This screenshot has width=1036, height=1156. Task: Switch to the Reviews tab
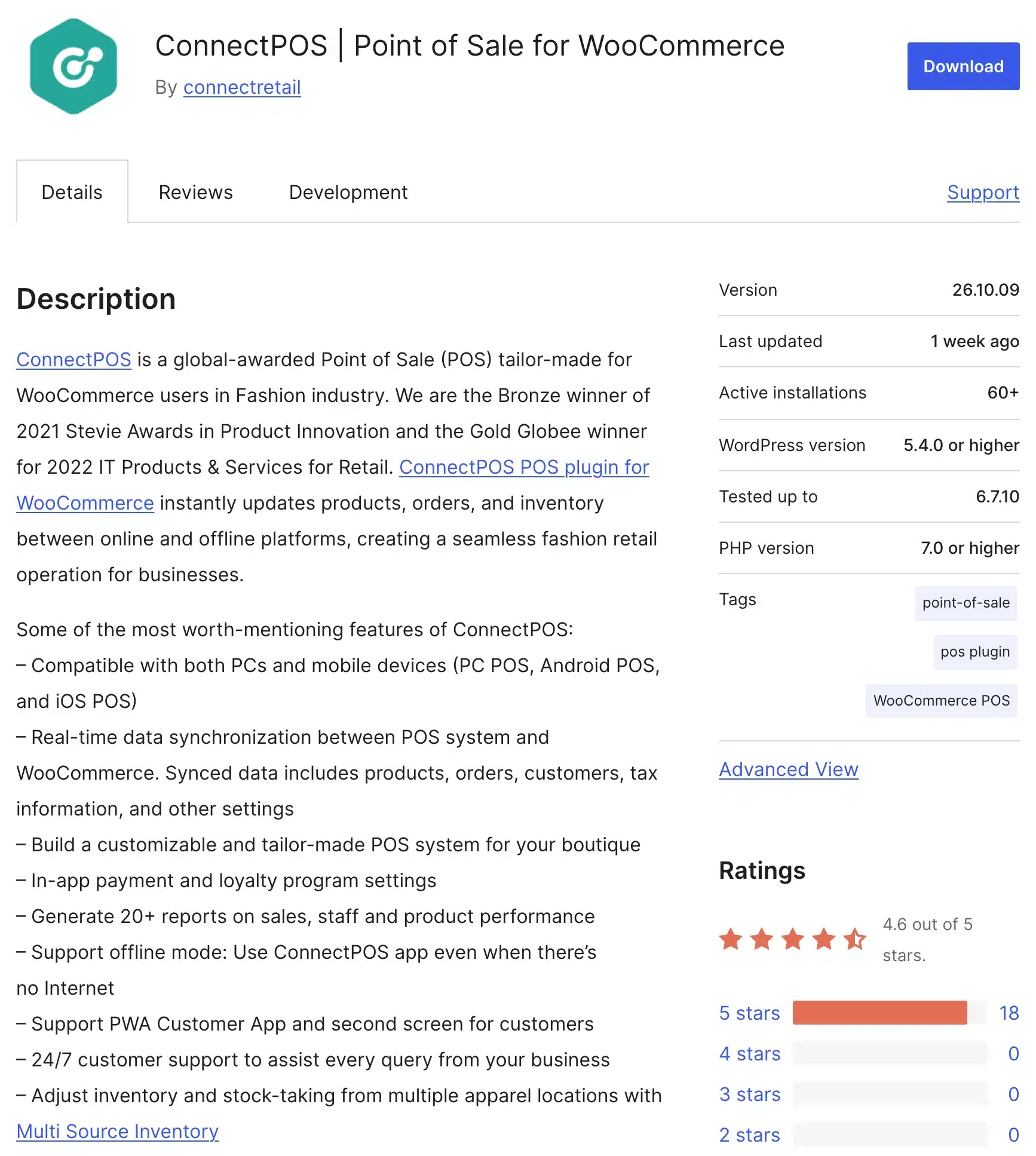coord(196,192)
